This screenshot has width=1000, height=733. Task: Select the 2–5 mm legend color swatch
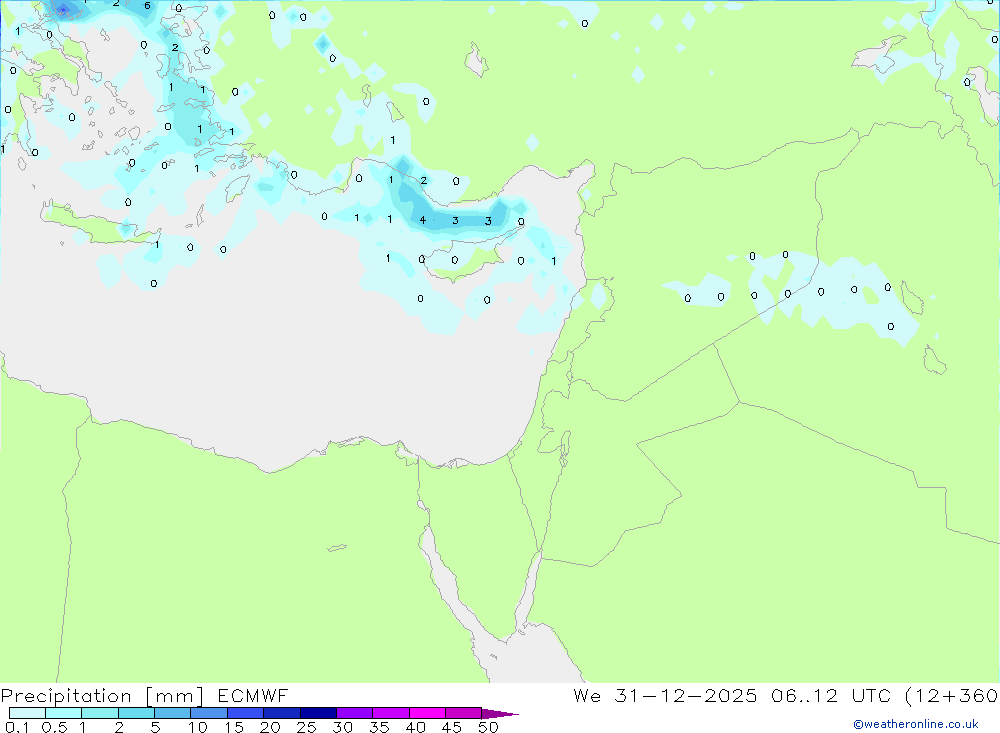[136, 713]
